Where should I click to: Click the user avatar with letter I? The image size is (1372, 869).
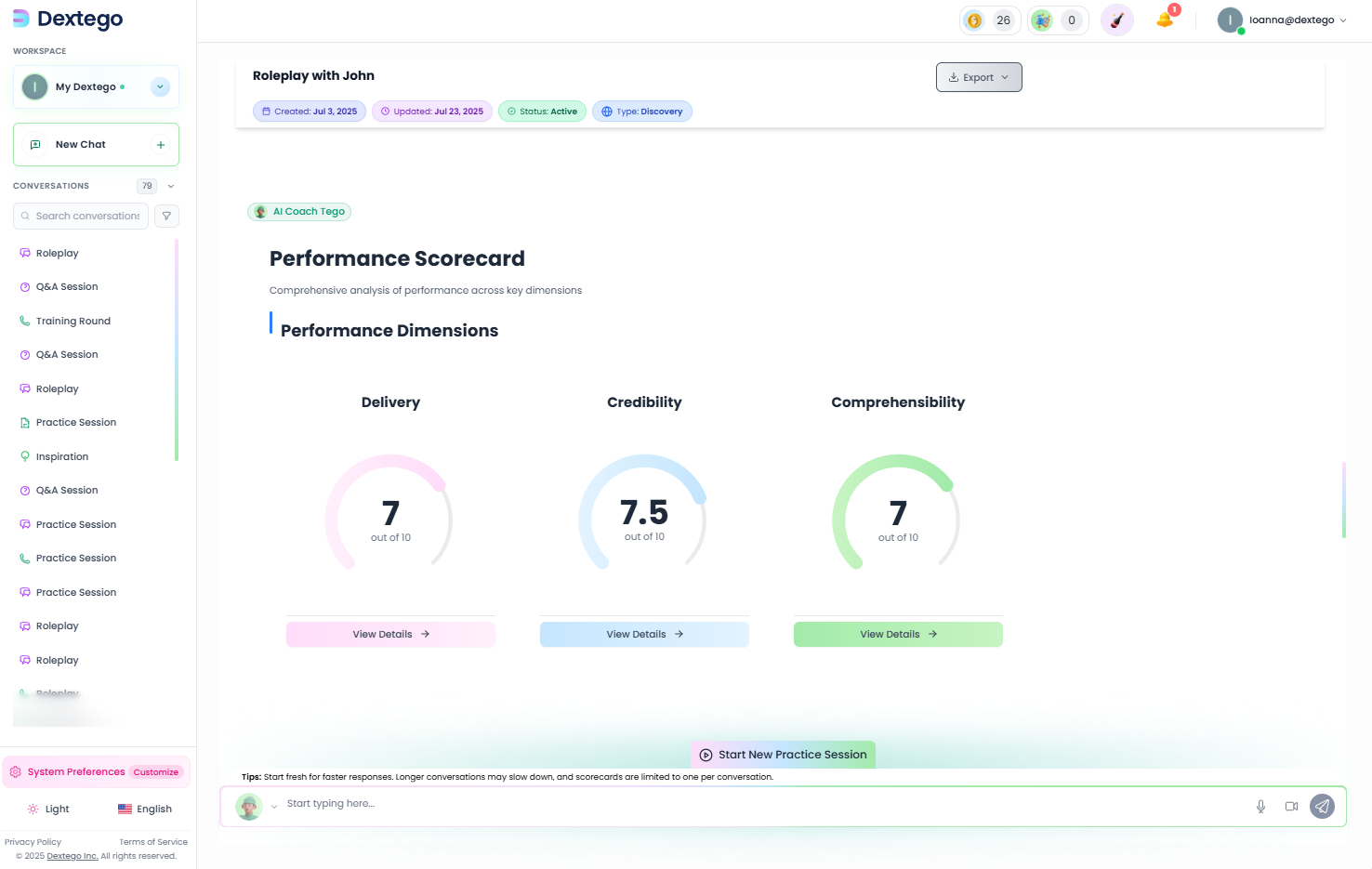pyautogui.click(x=1230, y=20)
